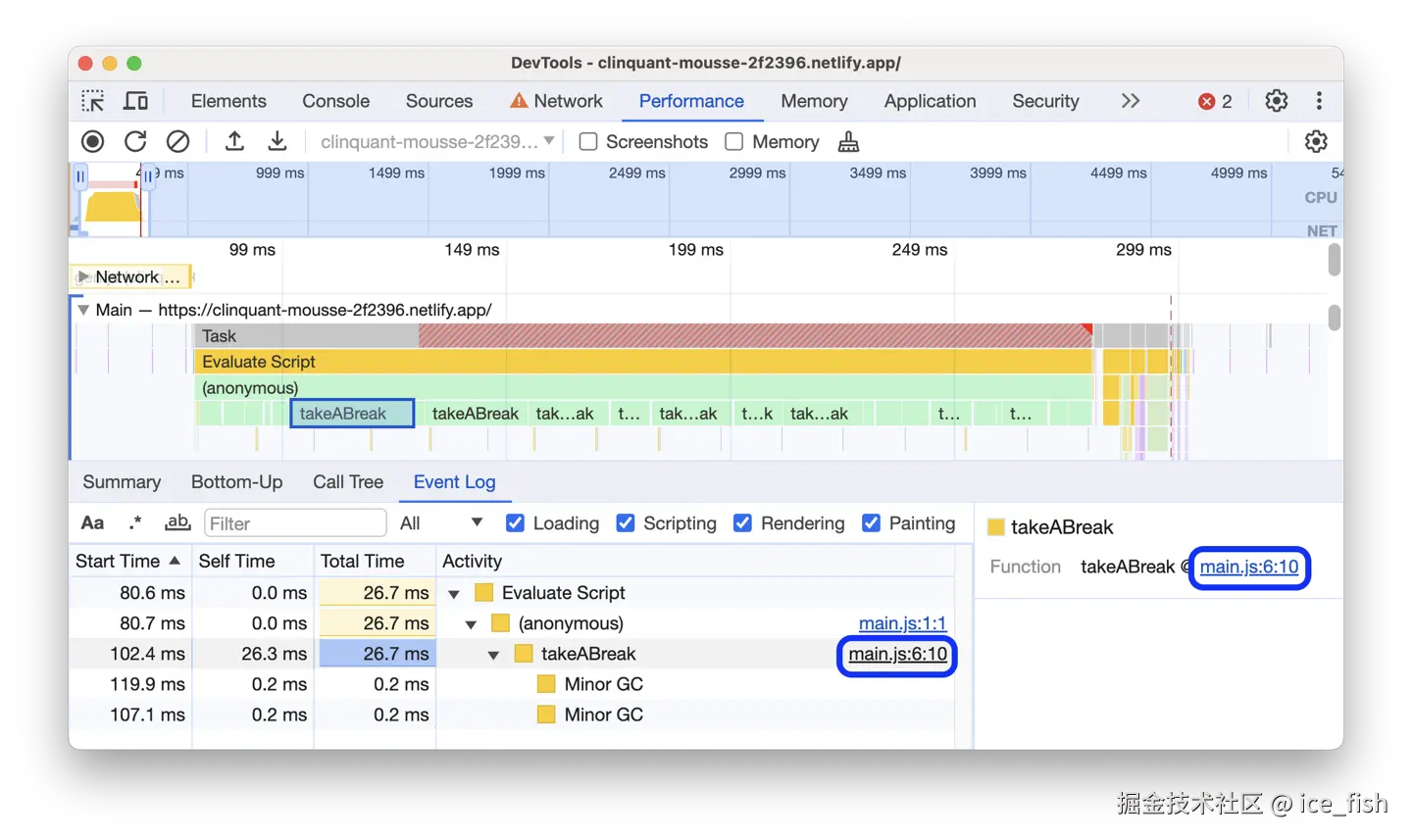Click the red error count badge

[1215, 101]
